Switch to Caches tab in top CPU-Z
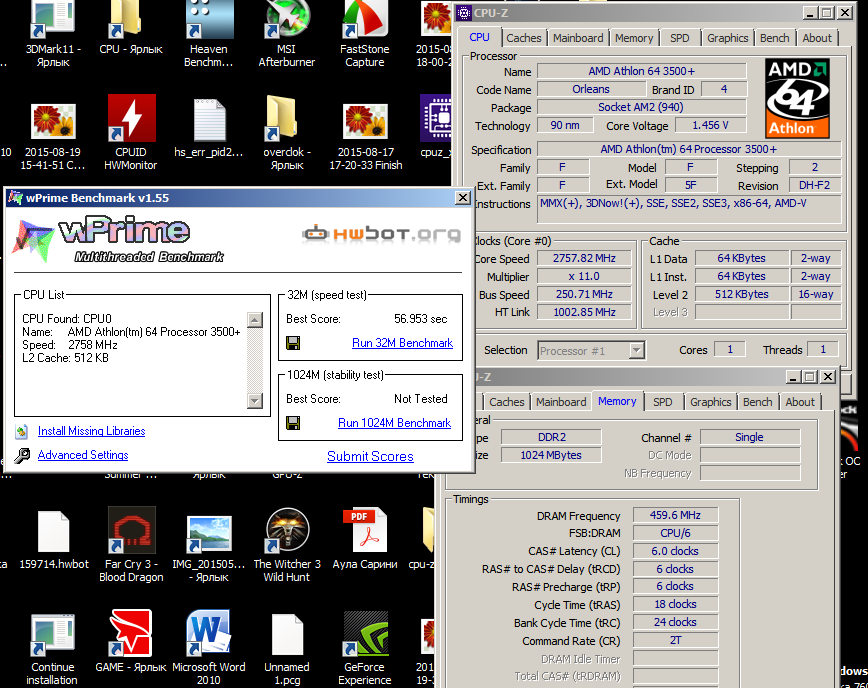868x688 pixels. point(524,38)
